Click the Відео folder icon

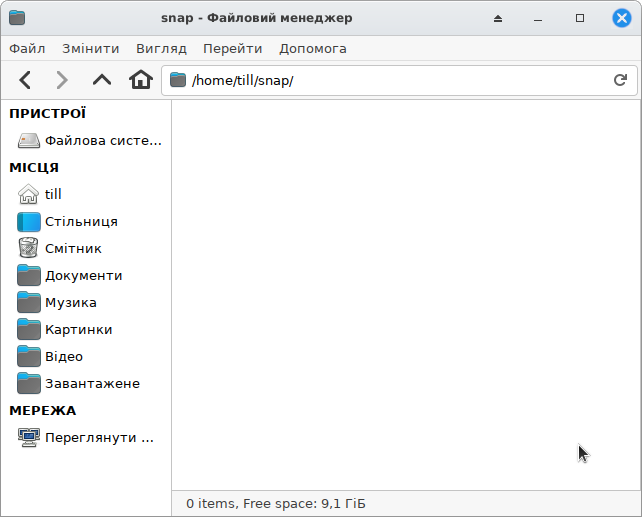pyautogui.click(x=29, y=356)
